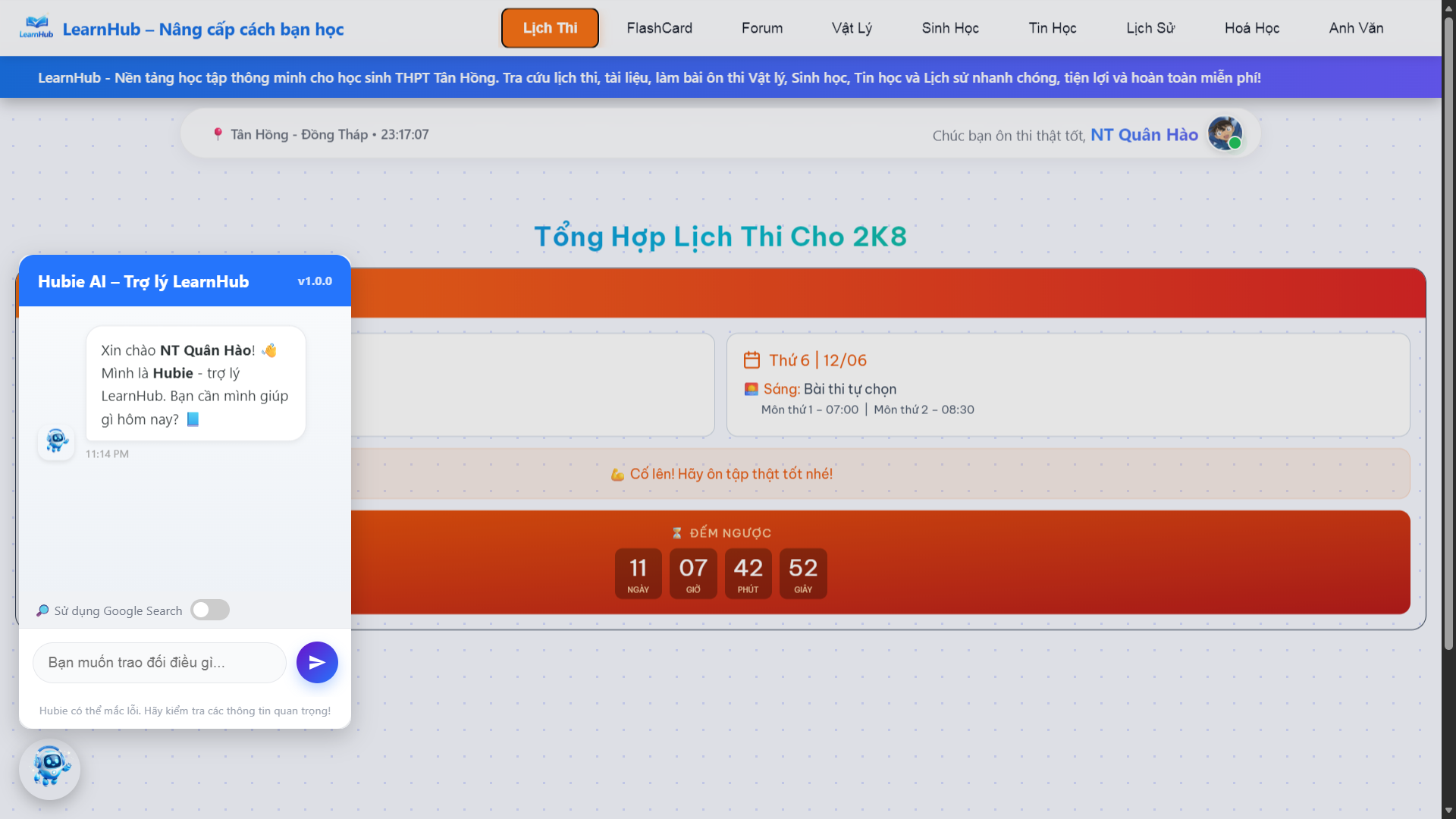Click the NT Quân Hào username link
This screenshot has width=1456, height=819.
click(x=1144, y=134)
